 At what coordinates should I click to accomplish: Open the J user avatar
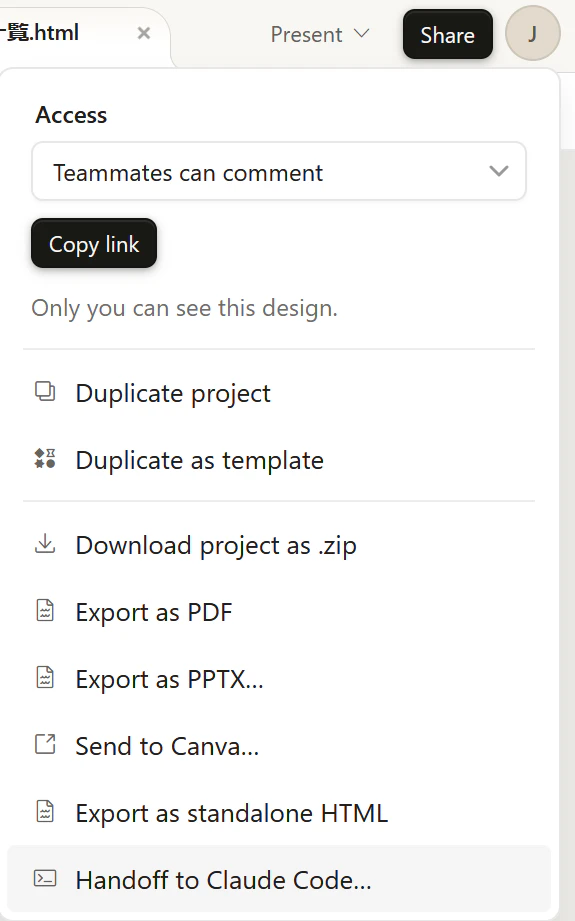coord(533,33)
